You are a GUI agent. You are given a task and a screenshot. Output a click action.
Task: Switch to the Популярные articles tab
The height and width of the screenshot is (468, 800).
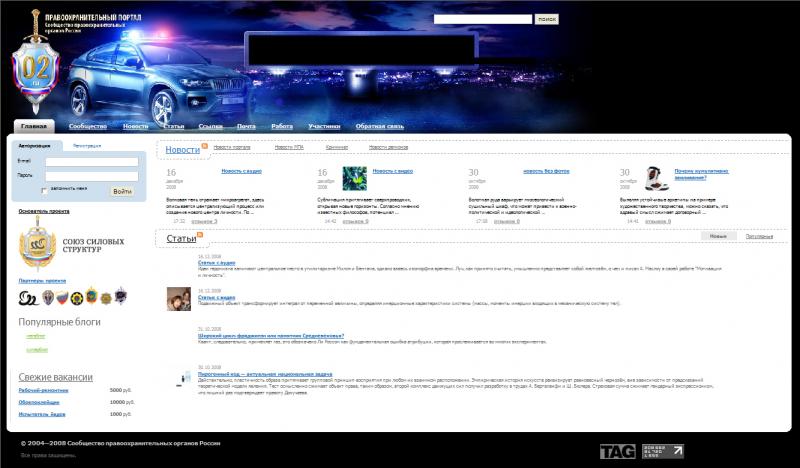pos(759,236)
